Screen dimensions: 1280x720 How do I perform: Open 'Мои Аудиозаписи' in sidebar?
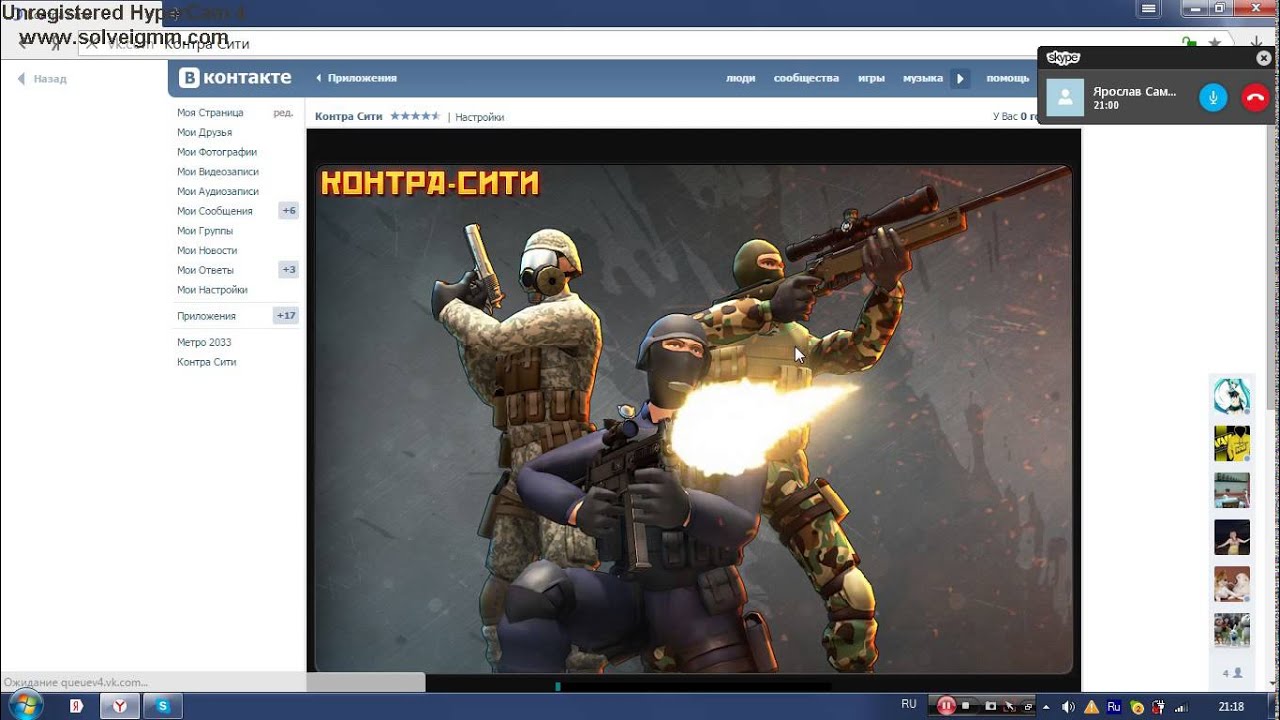[x=218, y=191]
